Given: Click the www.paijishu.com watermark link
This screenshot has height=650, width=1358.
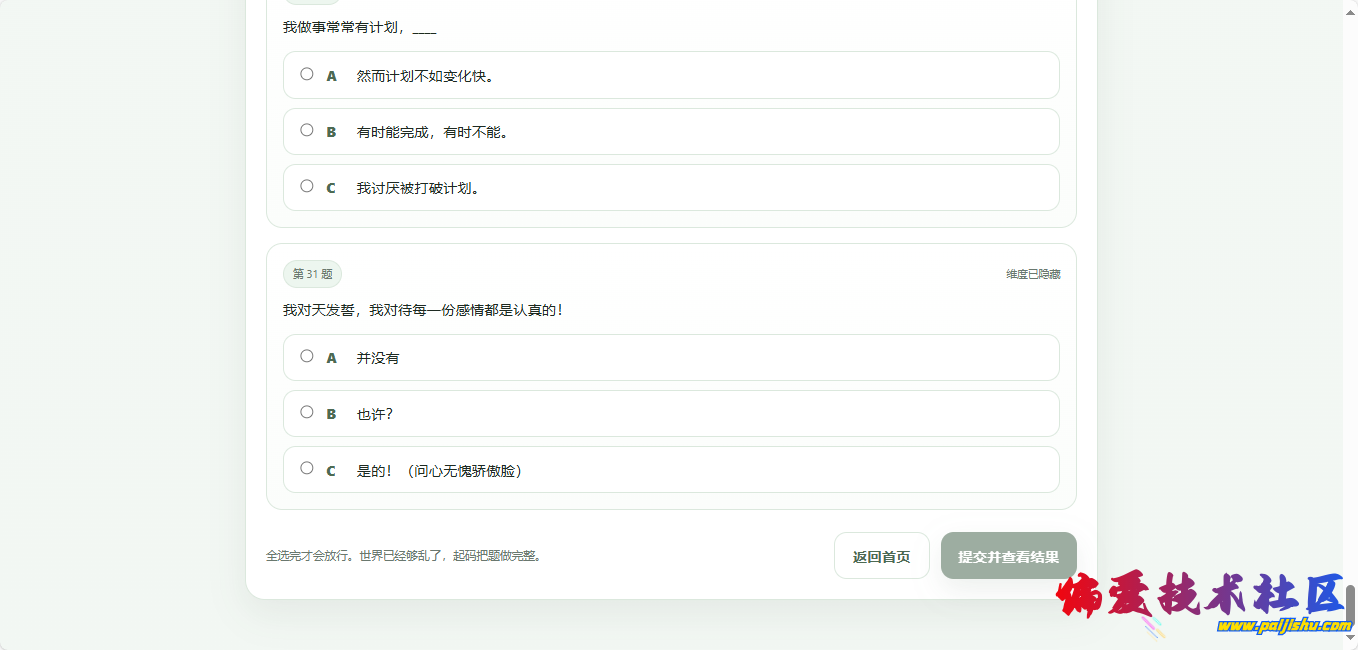Looking at the screenshot, I should click(x=1283, y=626).
